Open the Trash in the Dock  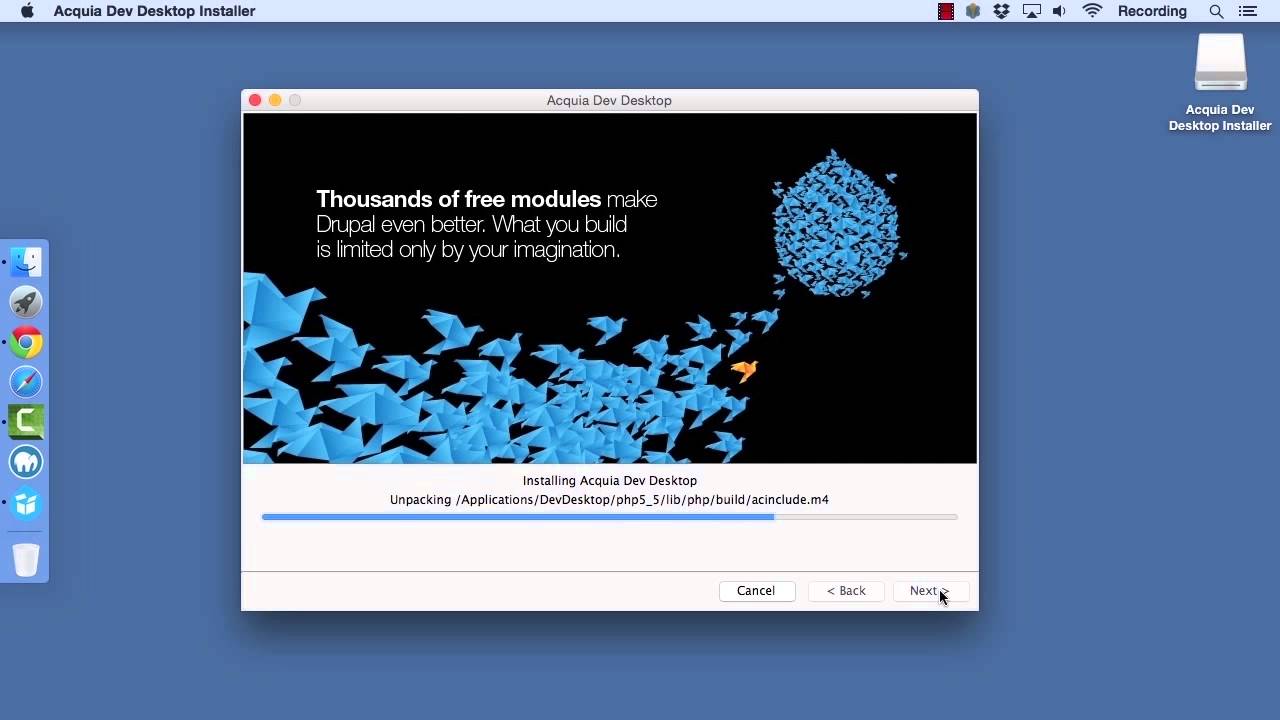coord(26,559)
